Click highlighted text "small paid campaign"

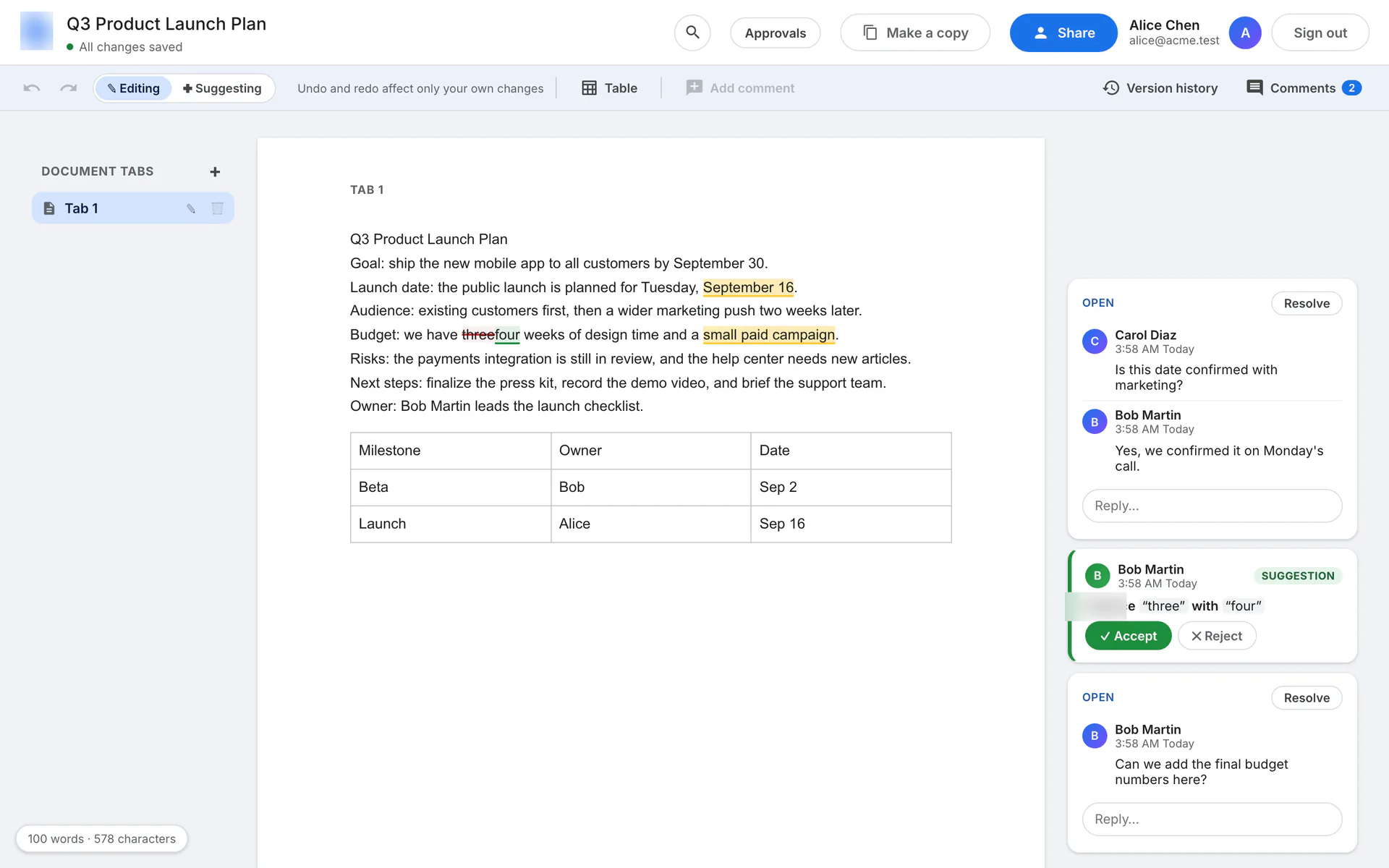pos(769,335)
